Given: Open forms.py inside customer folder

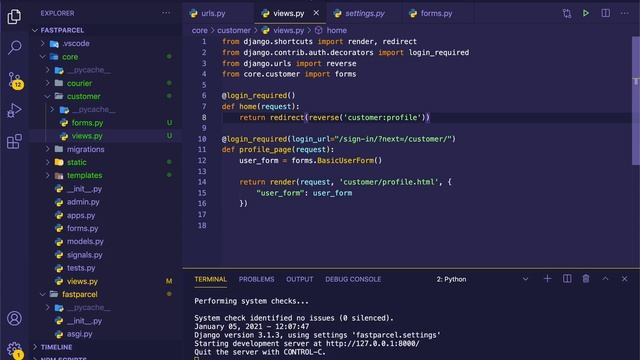Looking at the screenshot, I should [87, 123].
